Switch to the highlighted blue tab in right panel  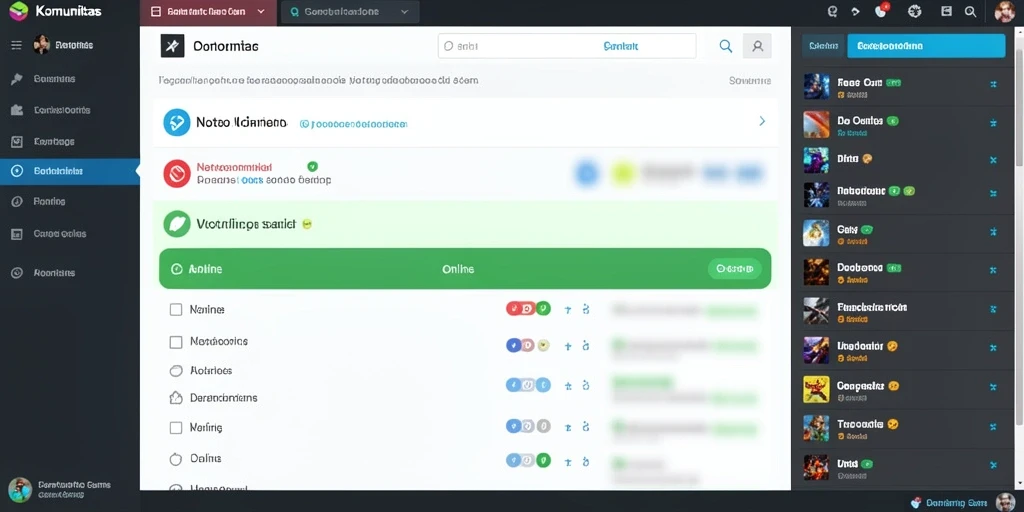tap(926, 46)
